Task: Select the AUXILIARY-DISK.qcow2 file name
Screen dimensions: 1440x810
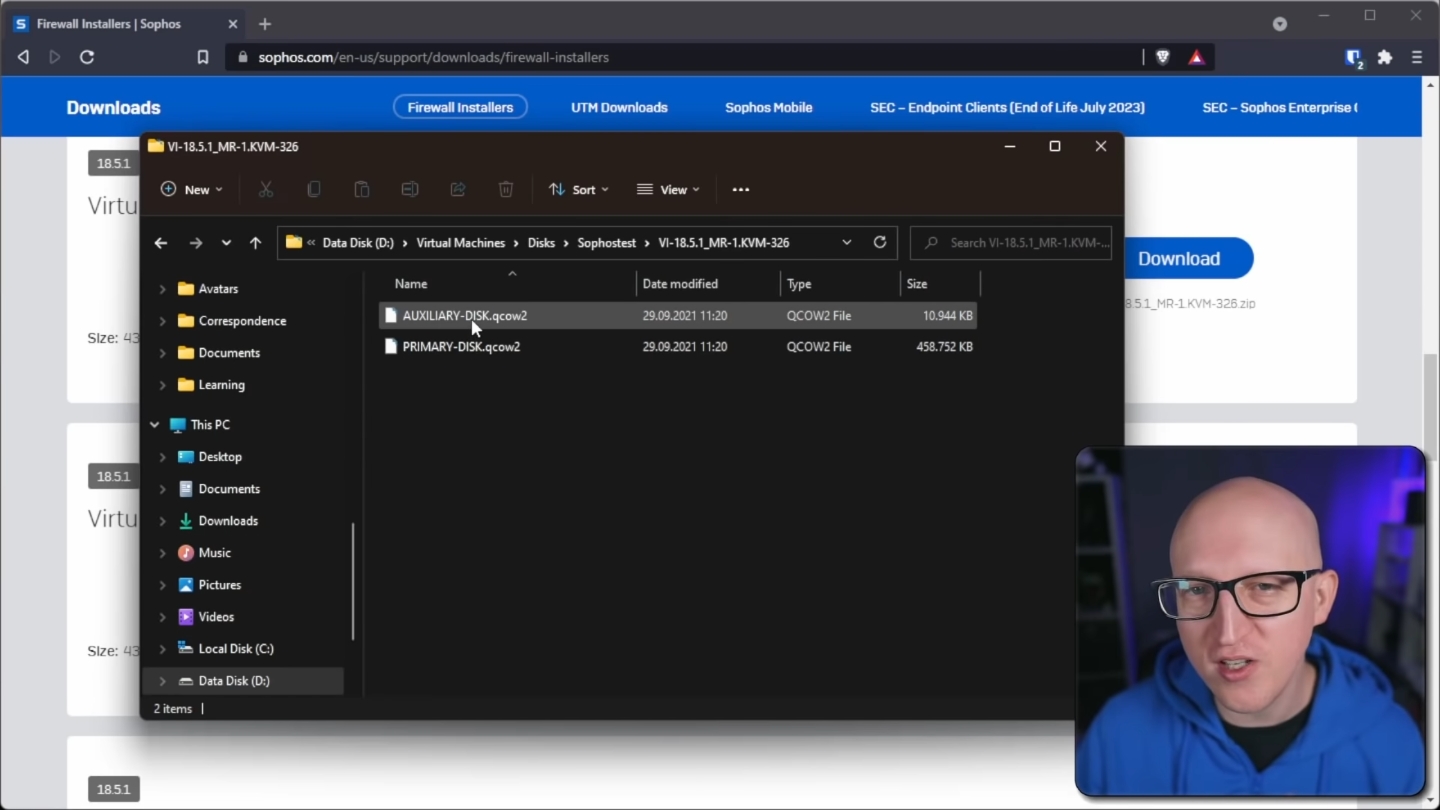Action: tap(465, 315)
